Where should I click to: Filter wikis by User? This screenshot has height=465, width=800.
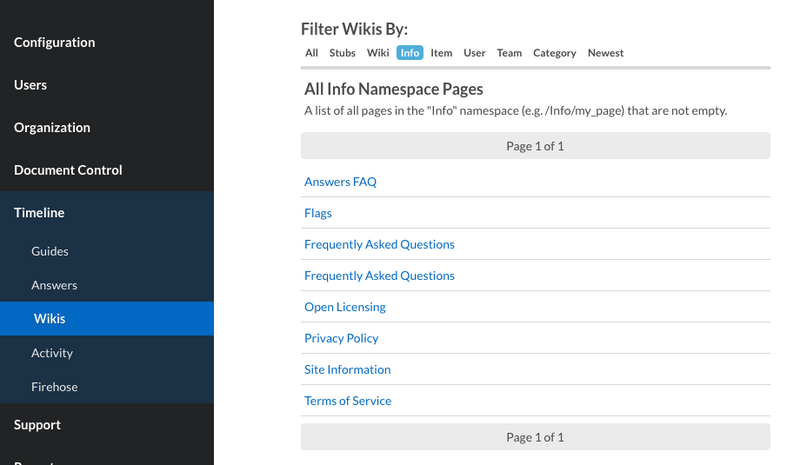pyautogui.click(x=474, y=53)
